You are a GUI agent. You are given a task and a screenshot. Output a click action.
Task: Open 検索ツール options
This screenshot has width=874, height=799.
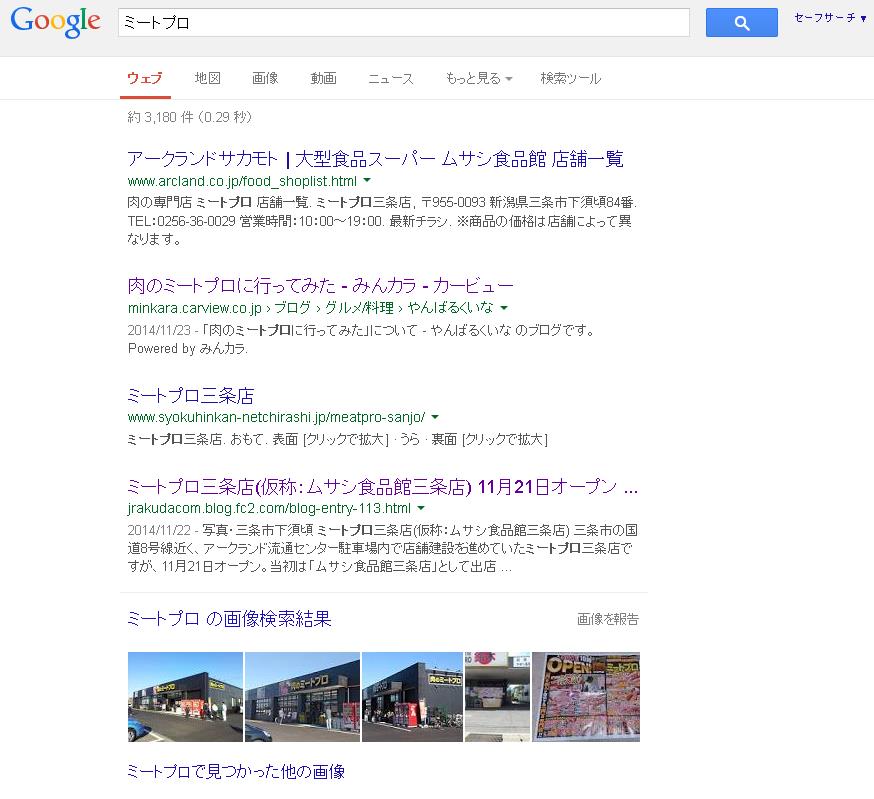pos(571,78)
